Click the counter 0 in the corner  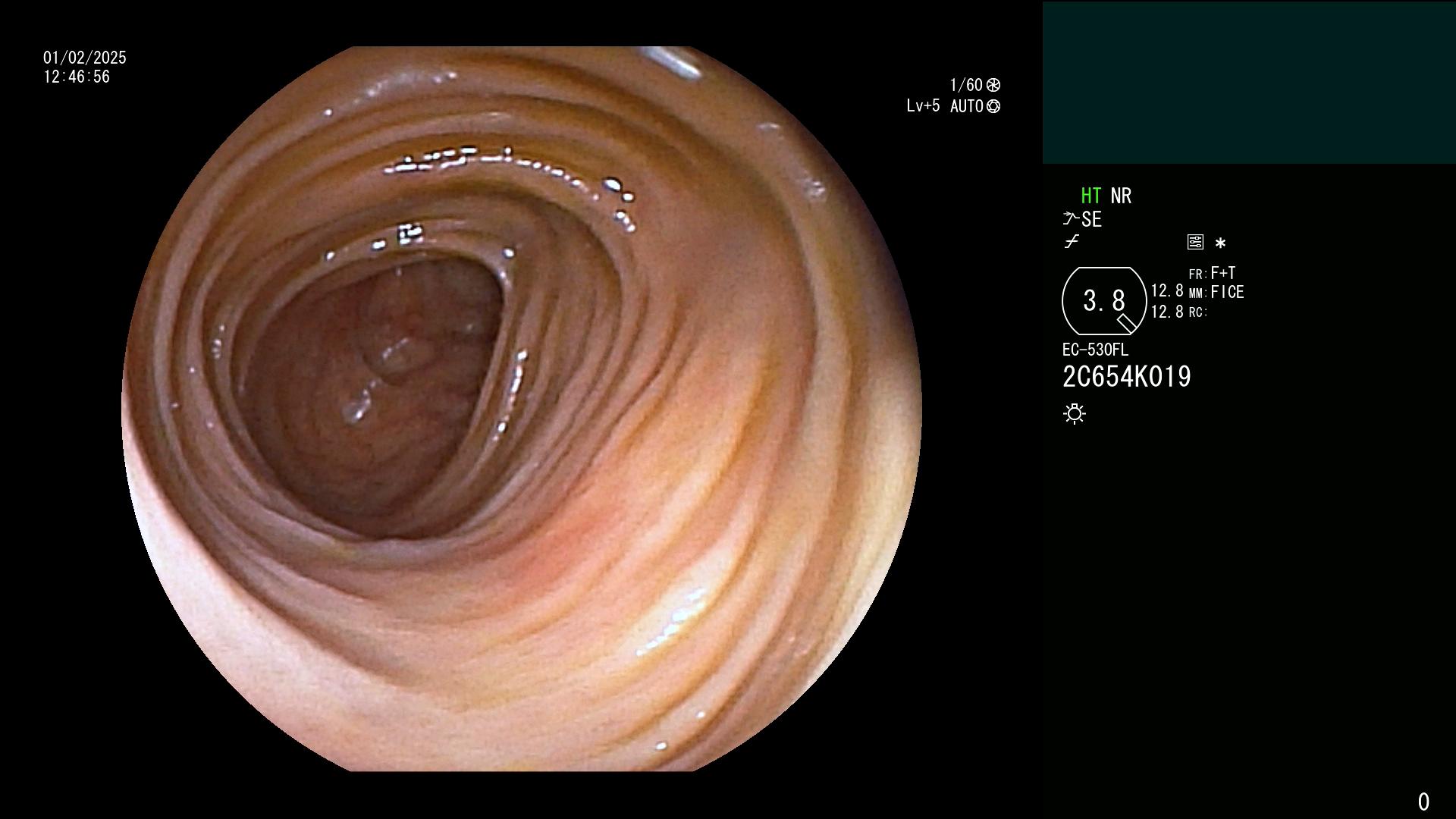coord(1423,802)
